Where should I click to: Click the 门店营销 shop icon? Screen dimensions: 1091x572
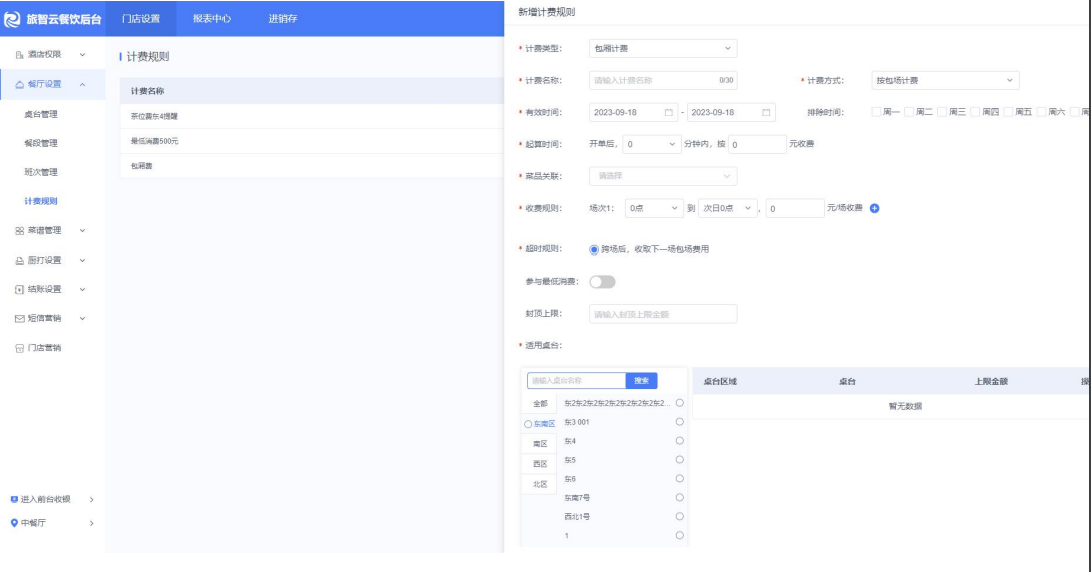coord(19,348)
